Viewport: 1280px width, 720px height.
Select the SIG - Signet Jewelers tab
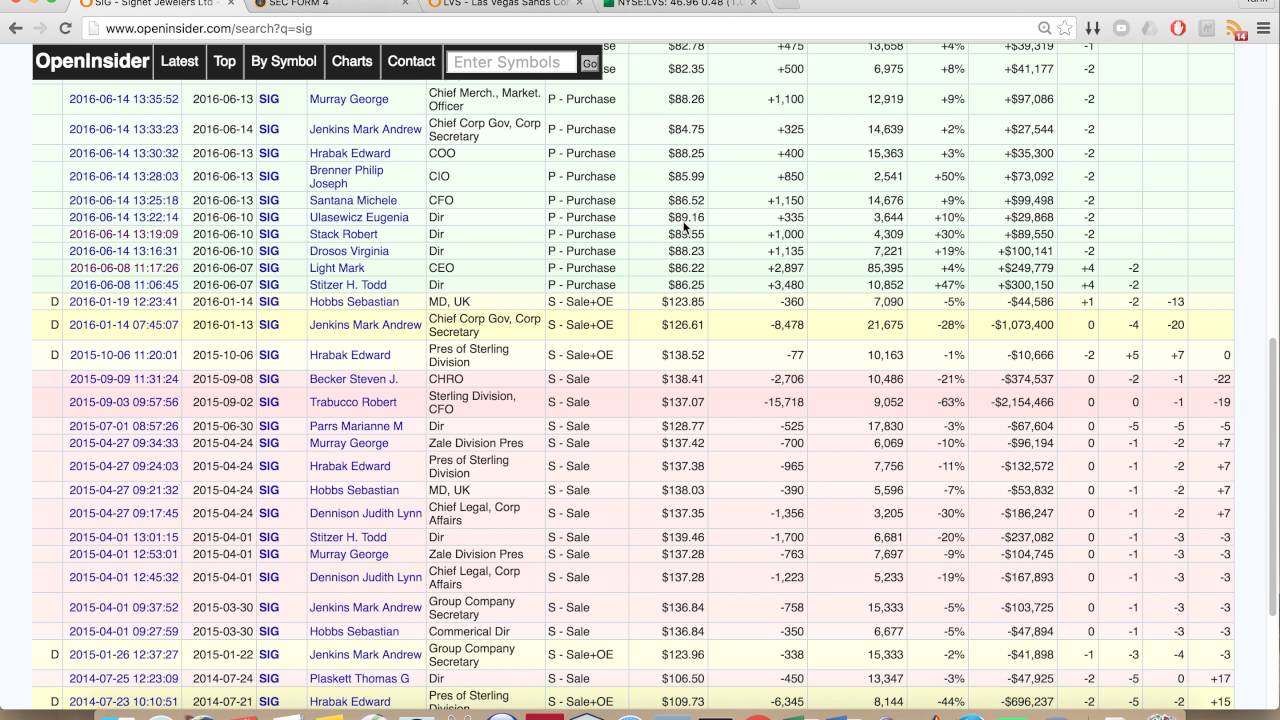[155, 3]
